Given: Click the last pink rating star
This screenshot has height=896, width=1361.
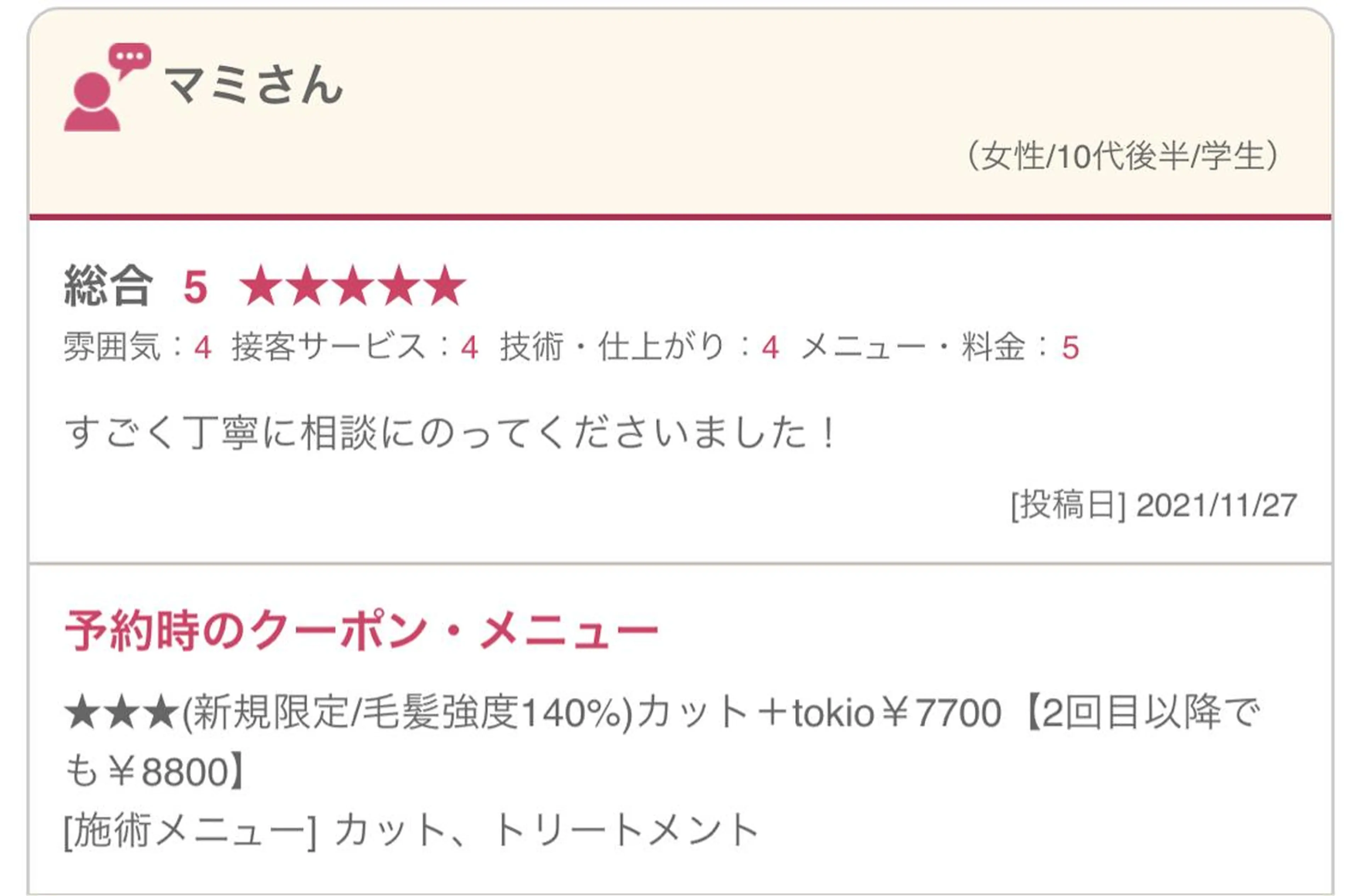Looking at the screenshot, I should [x=444, y=285].
